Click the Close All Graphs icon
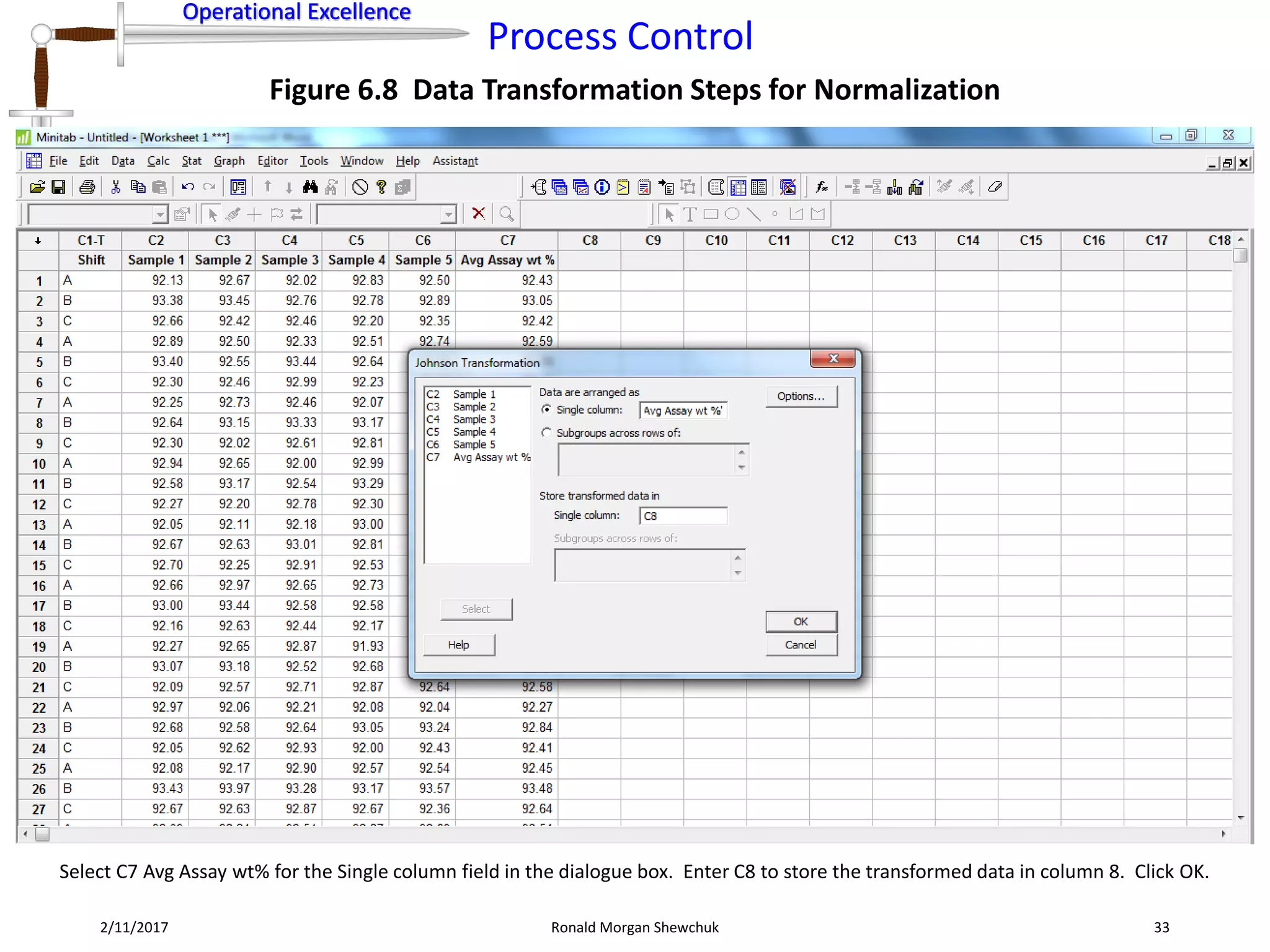 [x=788, y=187]
